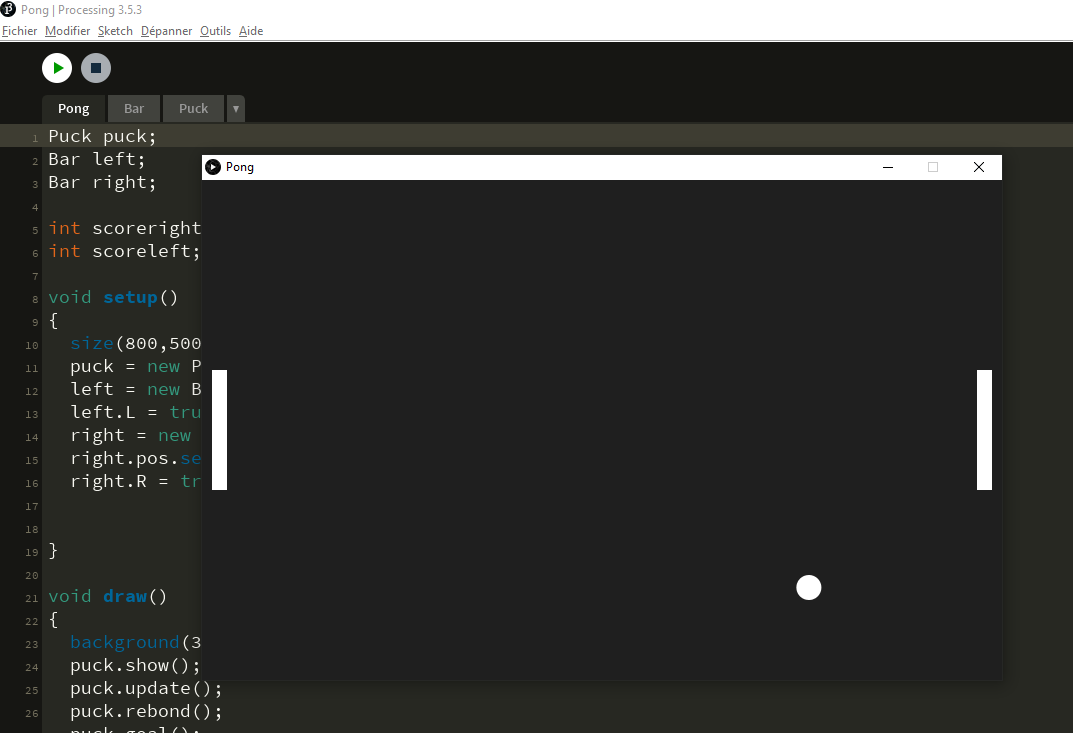Viewport: 1073px width, 733px height.
Task: Close the Pong sketch window
Action: click(979, 167)
